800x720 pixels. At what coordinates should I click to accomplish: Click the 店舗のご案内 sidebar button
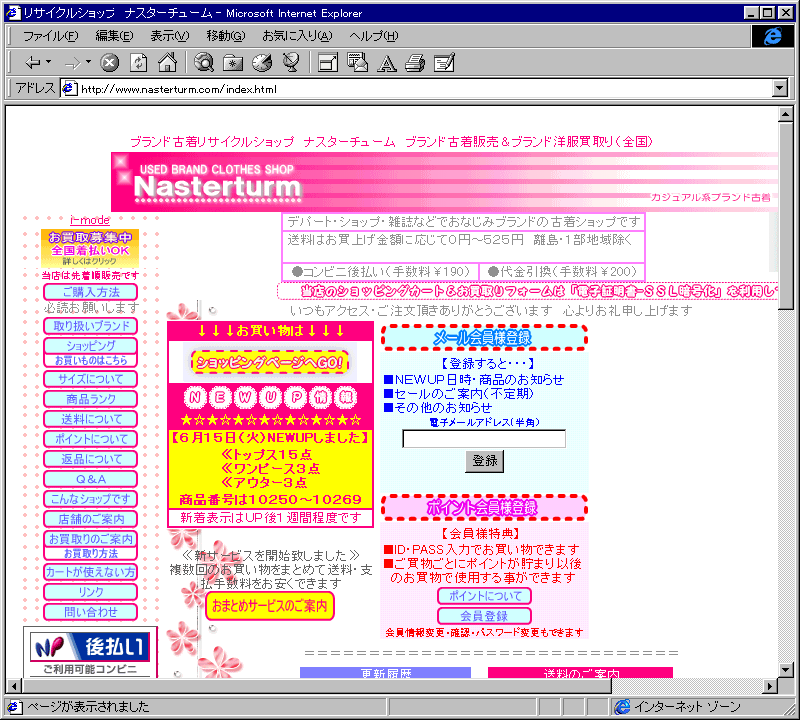(x=91, y=519)
